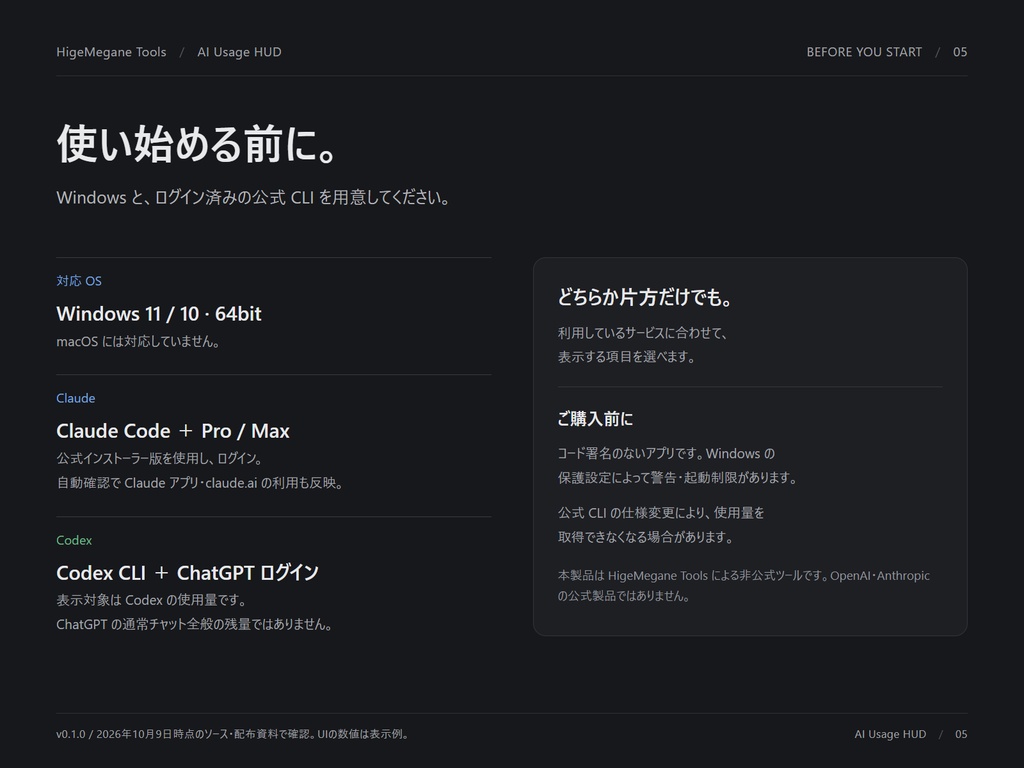
Task: Click the line "取得できなくなる場合があります。"
Action: coord(645,537)
